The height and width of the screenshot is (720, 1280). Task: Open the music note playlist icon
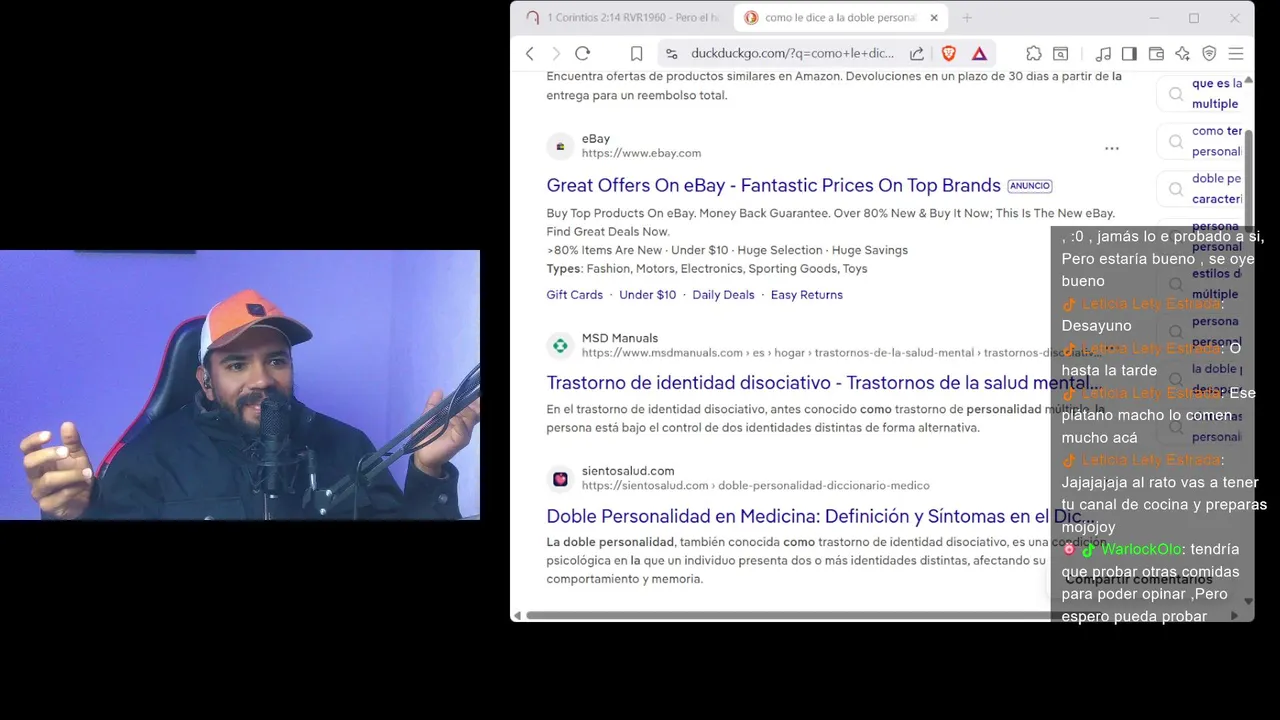1103,53
